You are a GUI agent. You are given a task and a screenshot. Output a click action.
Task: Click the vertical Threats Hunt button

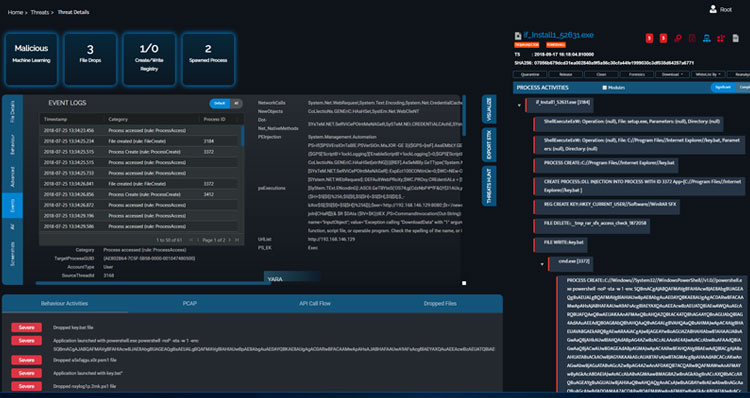click(x=489, y=186)
